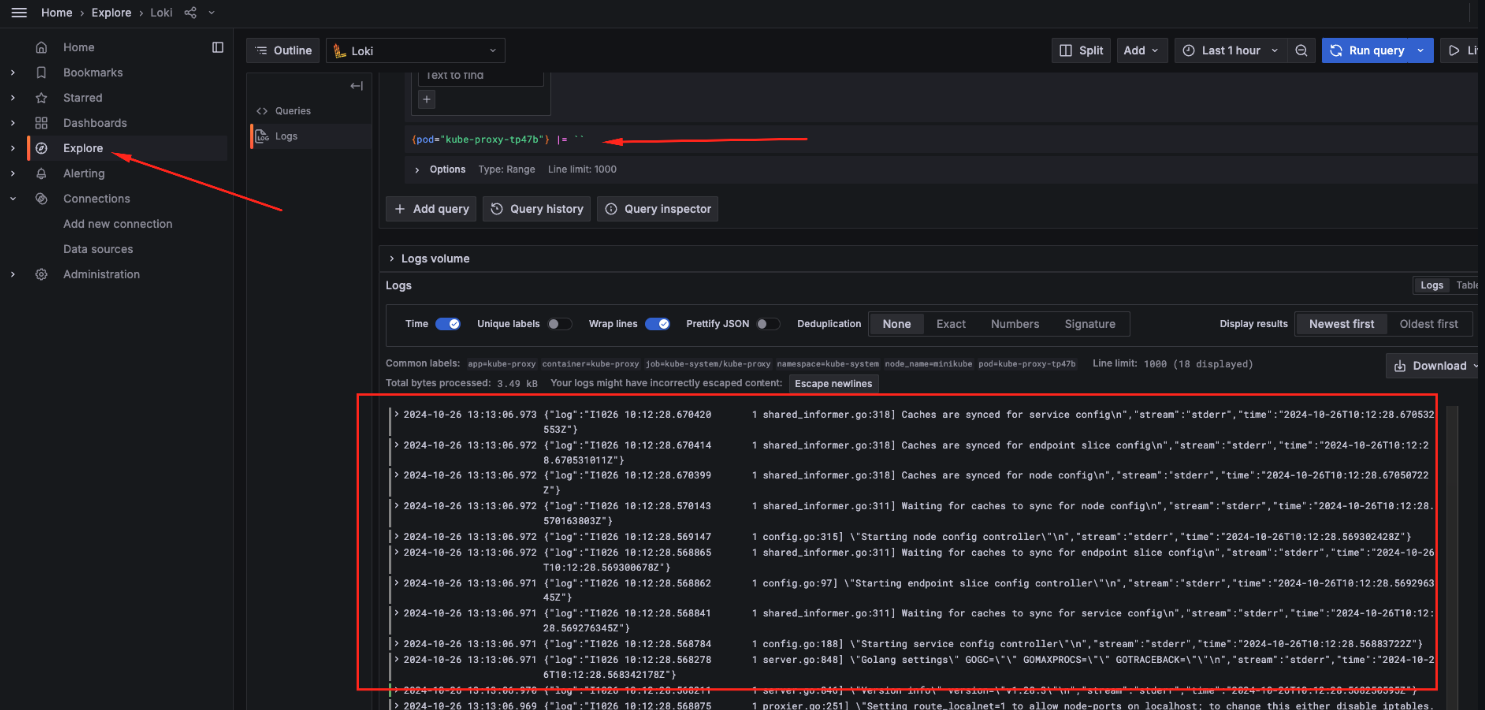This screenshot has height=710, width=1485.
Task: Select Numbers deduplication option
Action: click(1015, 324)
